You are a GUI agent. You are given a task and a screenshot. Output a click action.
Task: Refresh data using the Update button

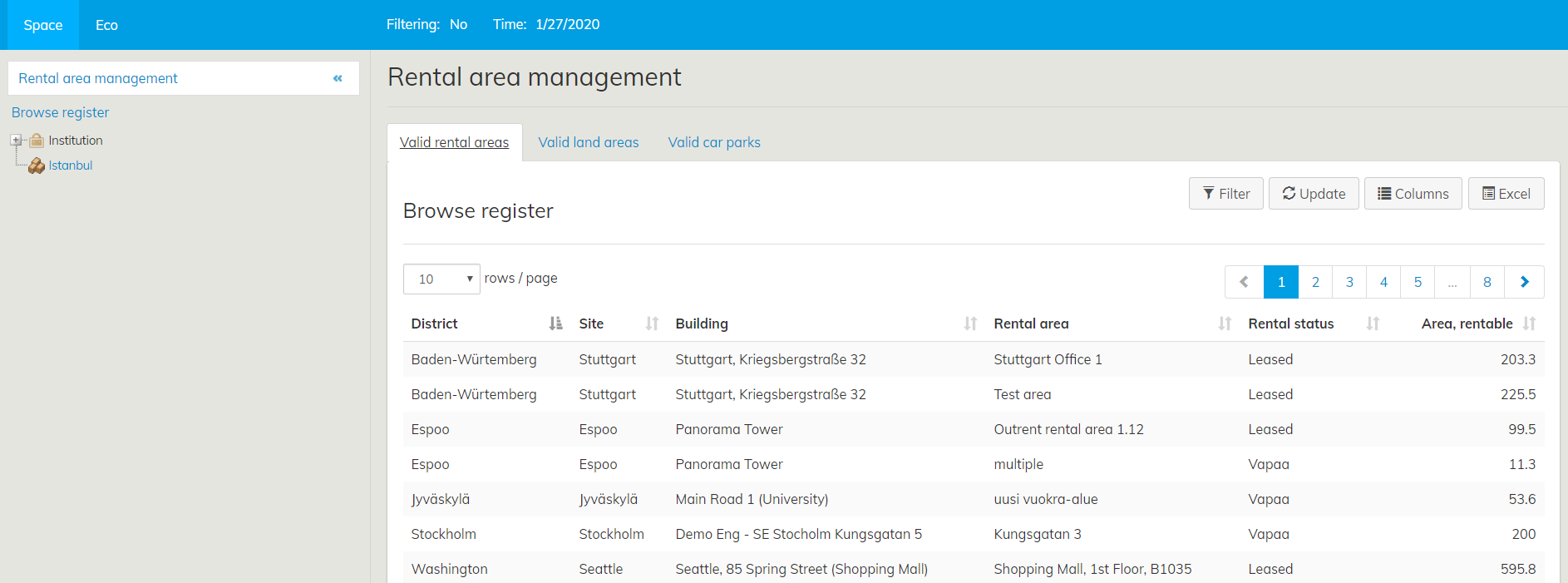click(x=1314, y=194)
